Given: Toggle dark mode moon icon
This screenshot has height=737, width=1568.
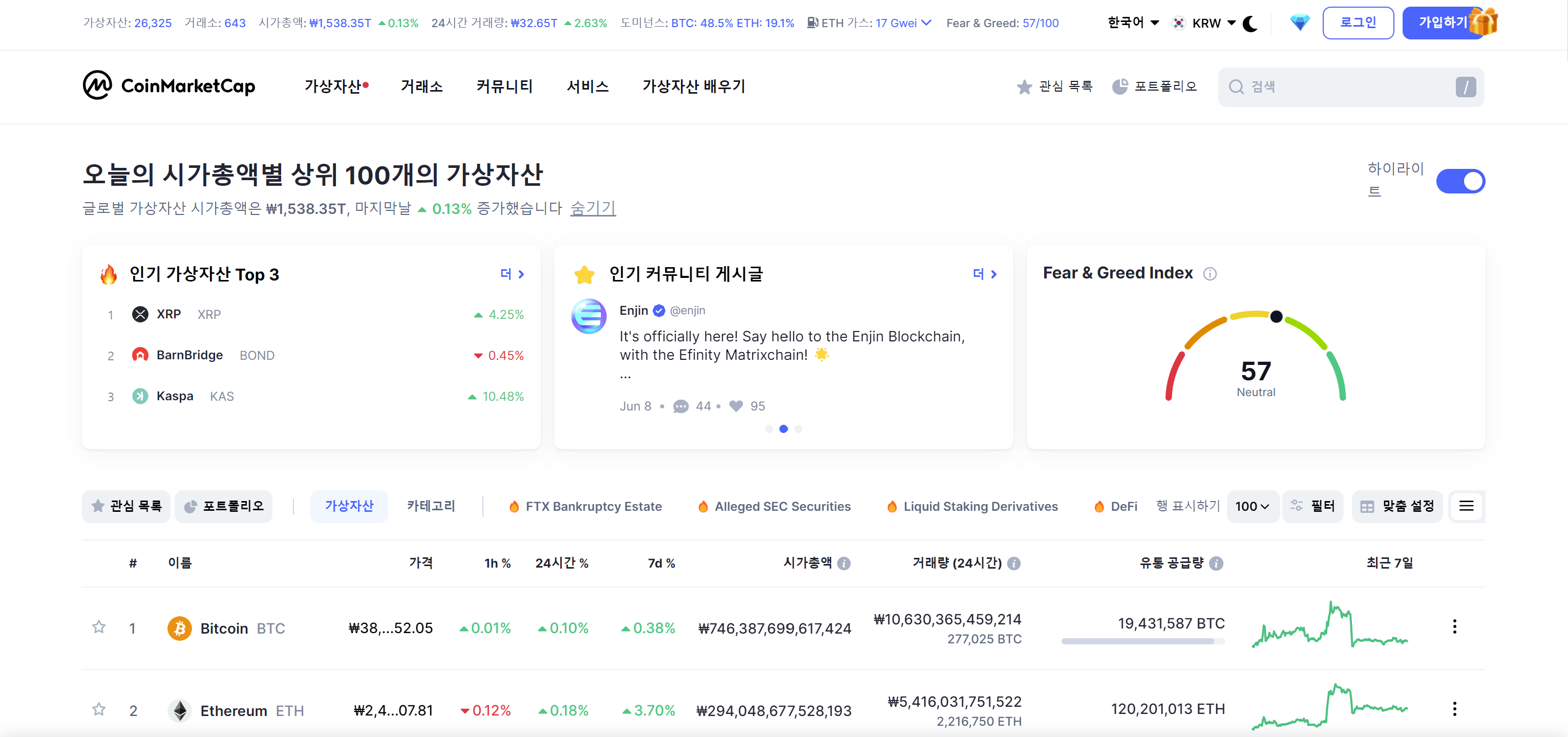Looking at the screenshot, I should (1249, 24).
